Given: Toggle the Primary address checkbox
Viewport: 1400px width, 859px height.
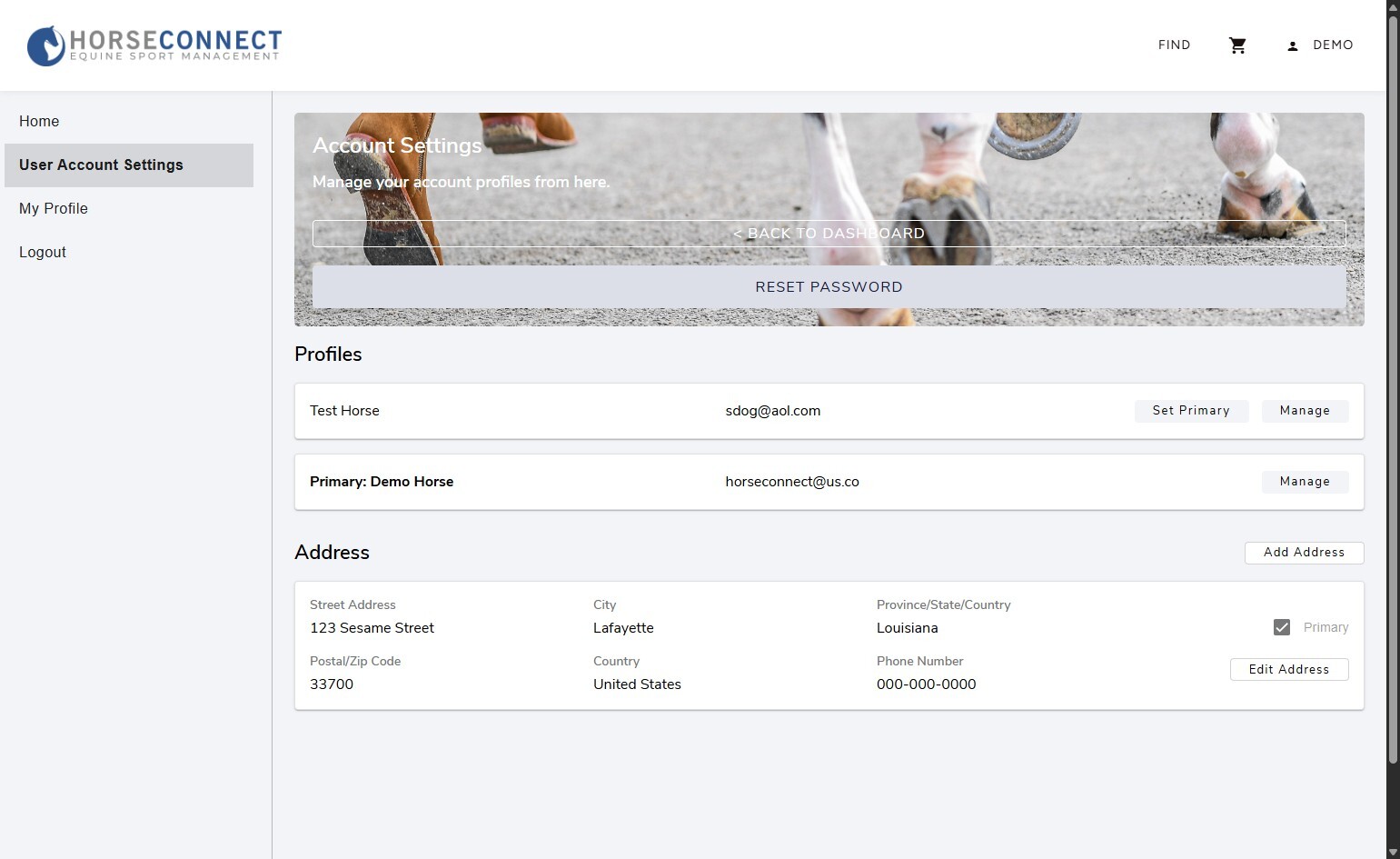Looking at the screenshot, I should [x=1282, y=627].
